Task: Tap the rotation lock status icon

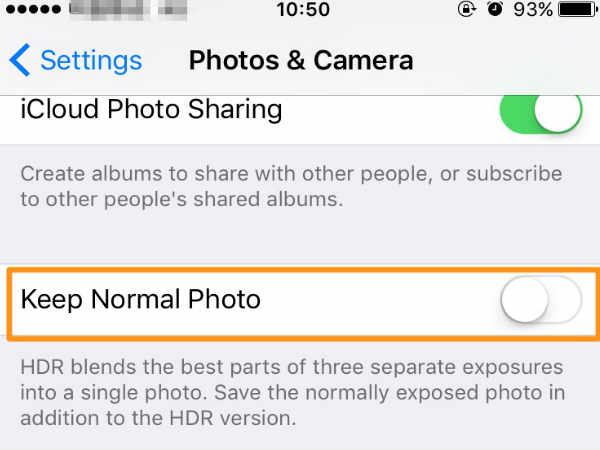Action: point(467,9)
